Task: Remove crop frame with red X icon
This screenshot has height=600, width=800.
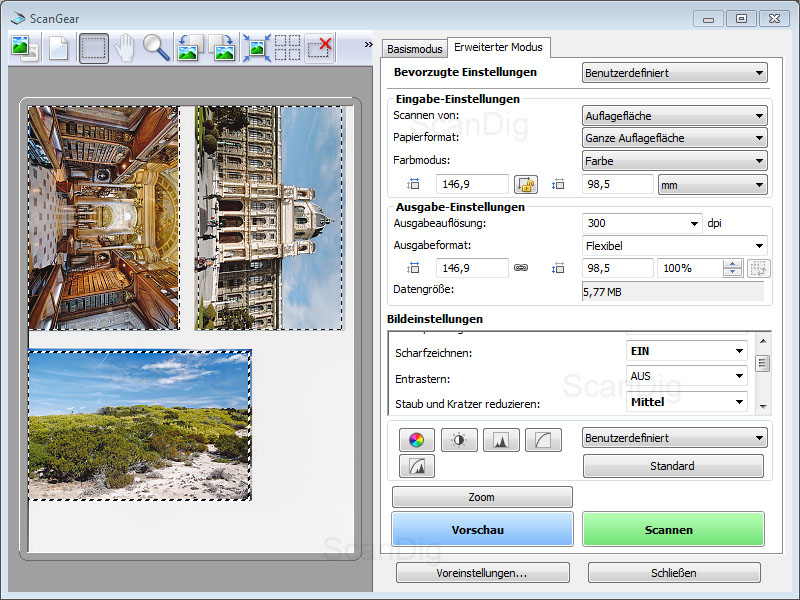Action: 320,47
